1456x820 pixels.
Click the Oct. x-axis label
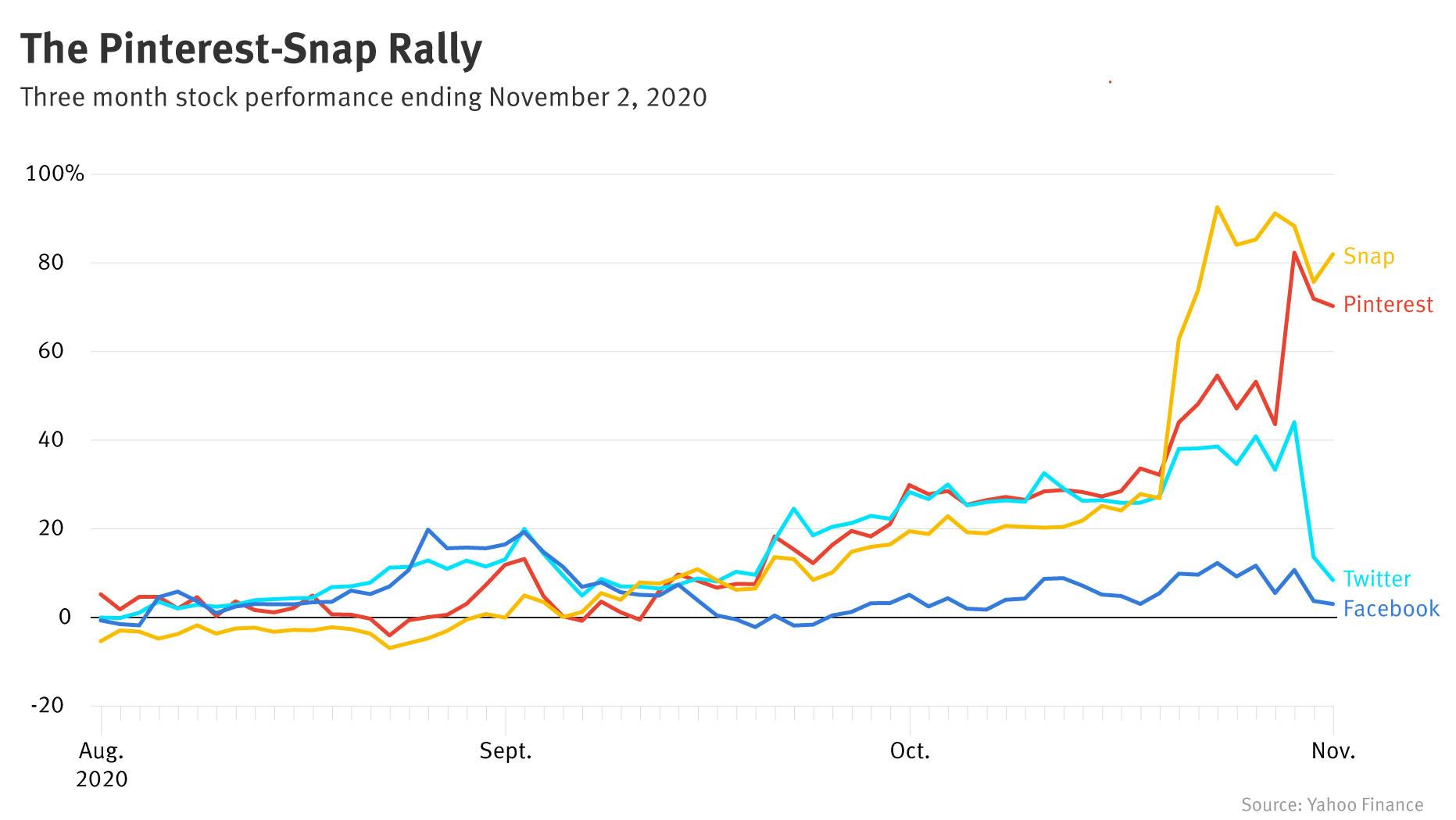click(x=910, y=751)
